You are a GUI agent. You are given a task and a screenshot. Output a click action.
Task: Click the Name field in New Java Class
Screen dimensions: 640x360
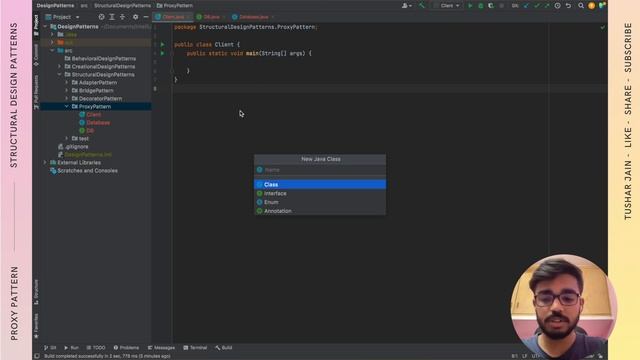pos(320,170)
